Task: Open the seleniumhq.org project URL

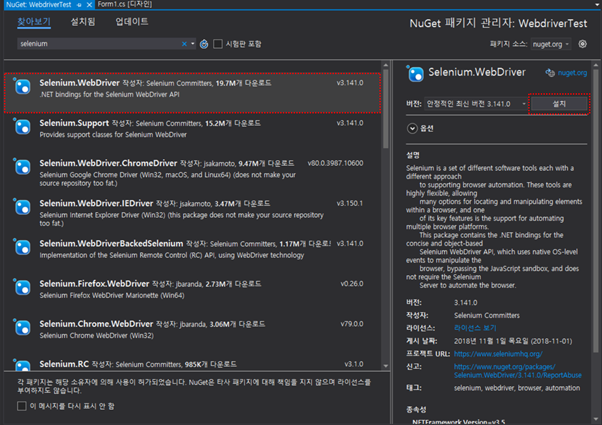Action: click(x=498, y=354)
